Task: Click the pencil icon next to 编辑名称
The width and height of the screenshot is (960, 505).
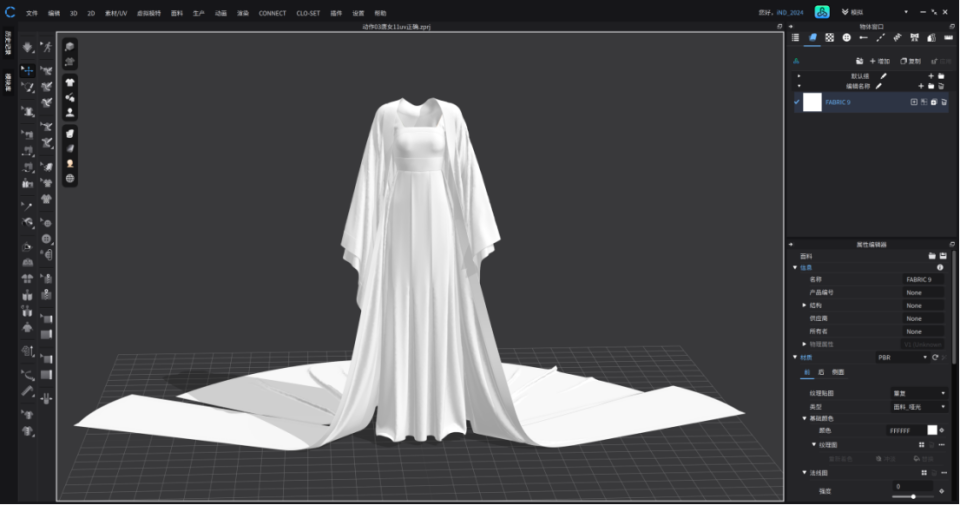Action: tap(879, 86)
